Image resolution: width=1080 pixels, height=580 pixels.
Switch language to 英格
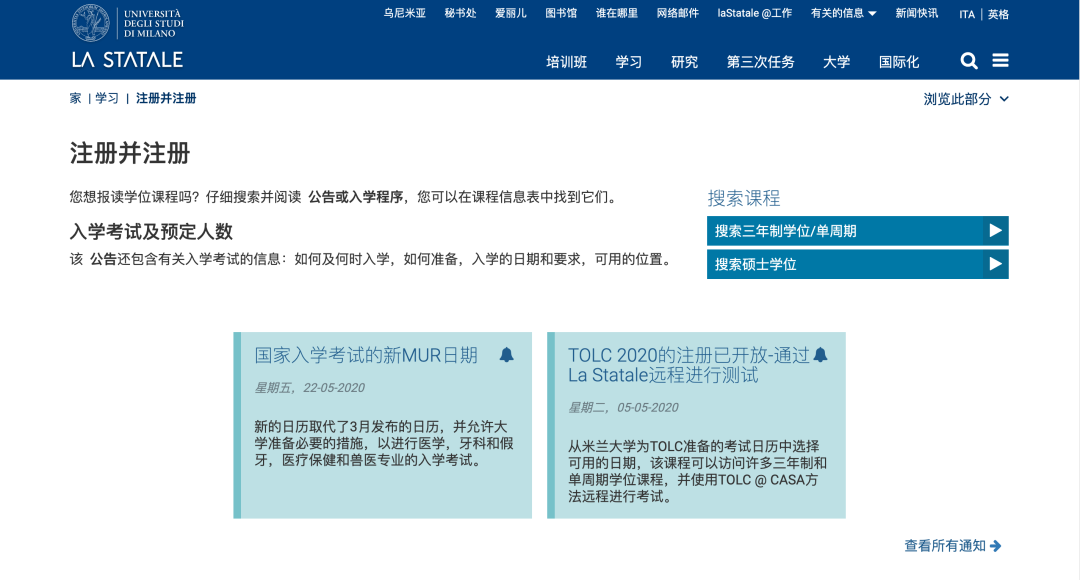pyautogui.click(x=998, y=14)
